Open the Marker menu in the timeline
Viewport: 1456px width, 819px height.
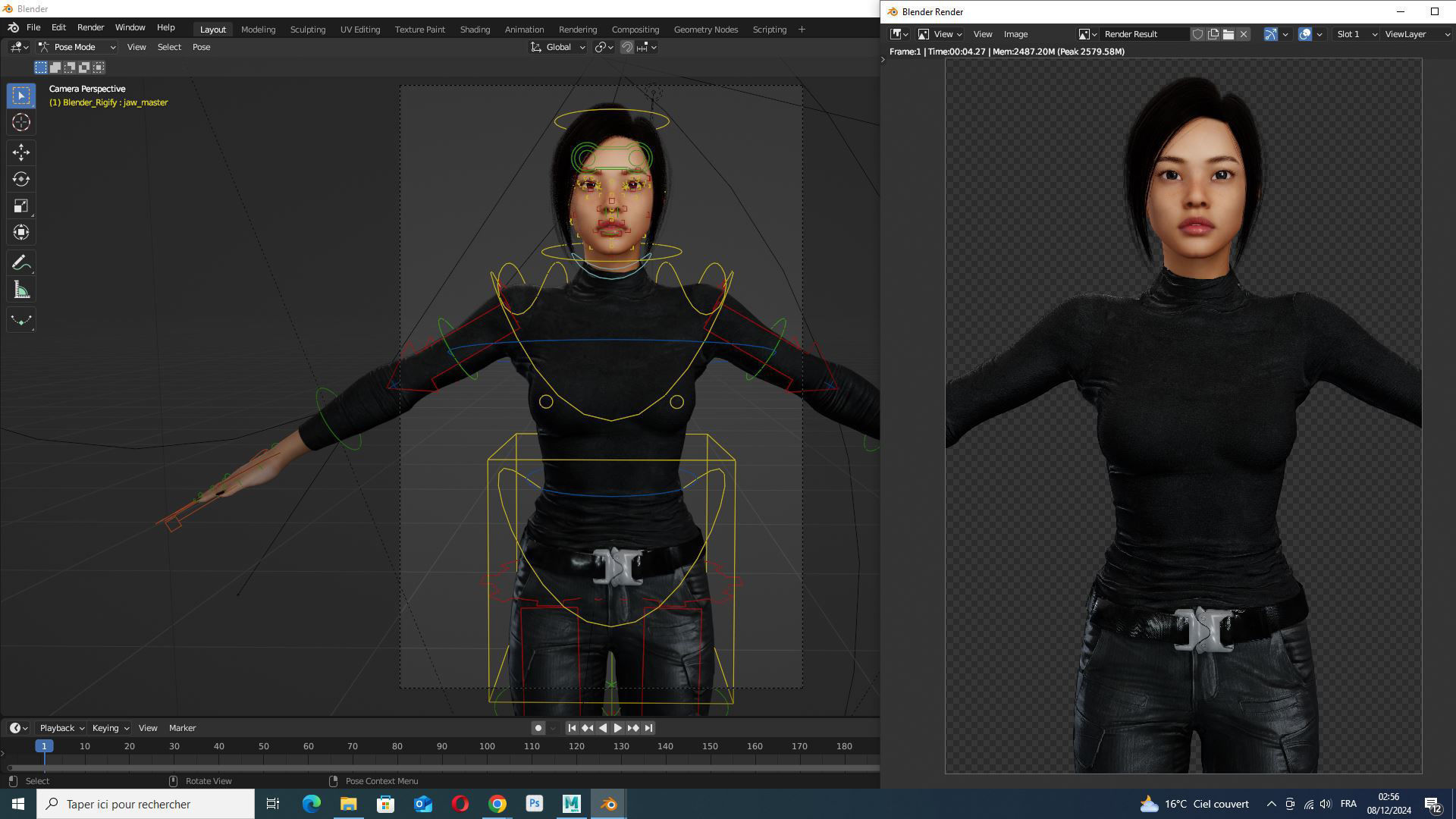[182, 728]
